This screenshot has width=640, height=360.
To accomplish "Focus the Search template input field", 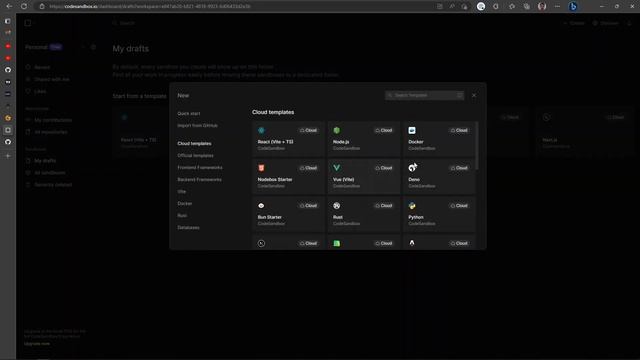I will pos(424,95).
